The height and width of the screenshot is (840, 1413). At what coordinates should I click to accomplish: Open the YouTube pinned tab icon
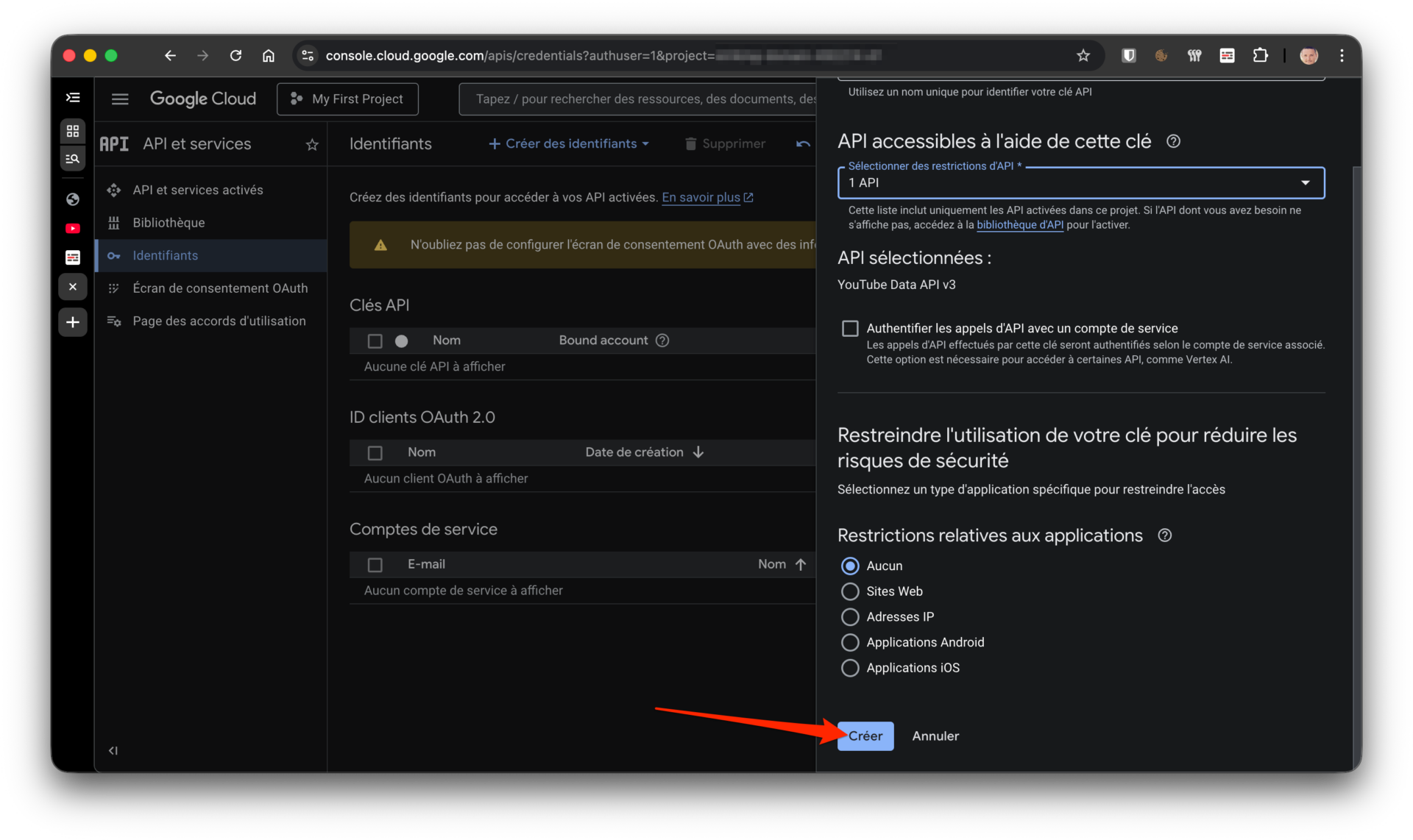(x=73, y=228)
